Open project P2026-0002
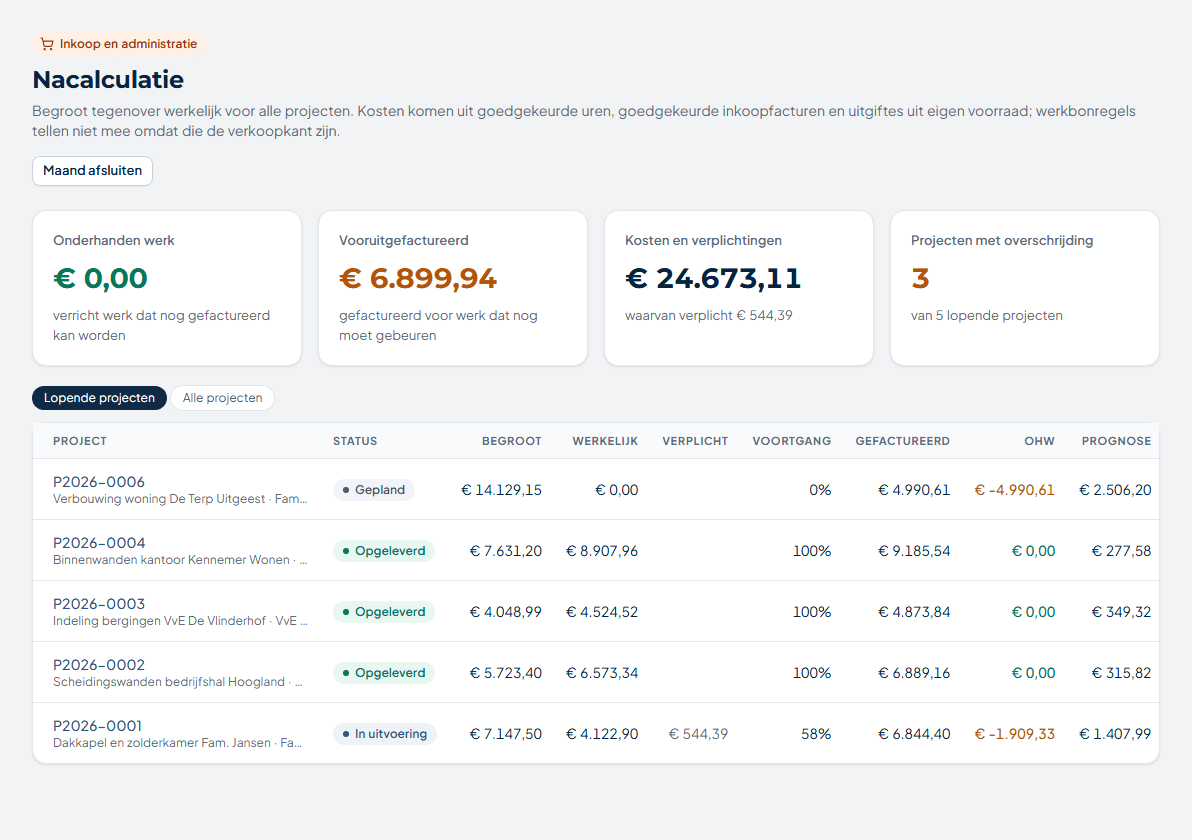 [x=99, y=664]
